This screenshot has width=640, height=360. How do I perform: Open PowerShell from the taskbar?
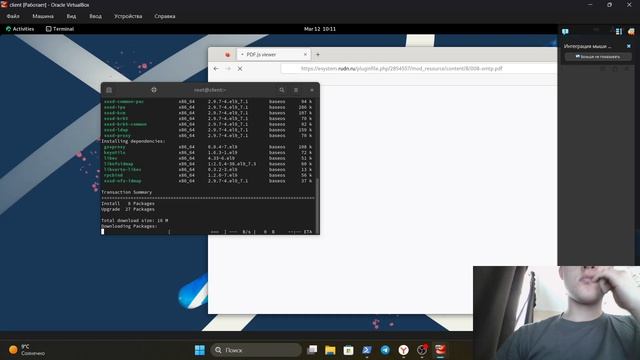367,350
